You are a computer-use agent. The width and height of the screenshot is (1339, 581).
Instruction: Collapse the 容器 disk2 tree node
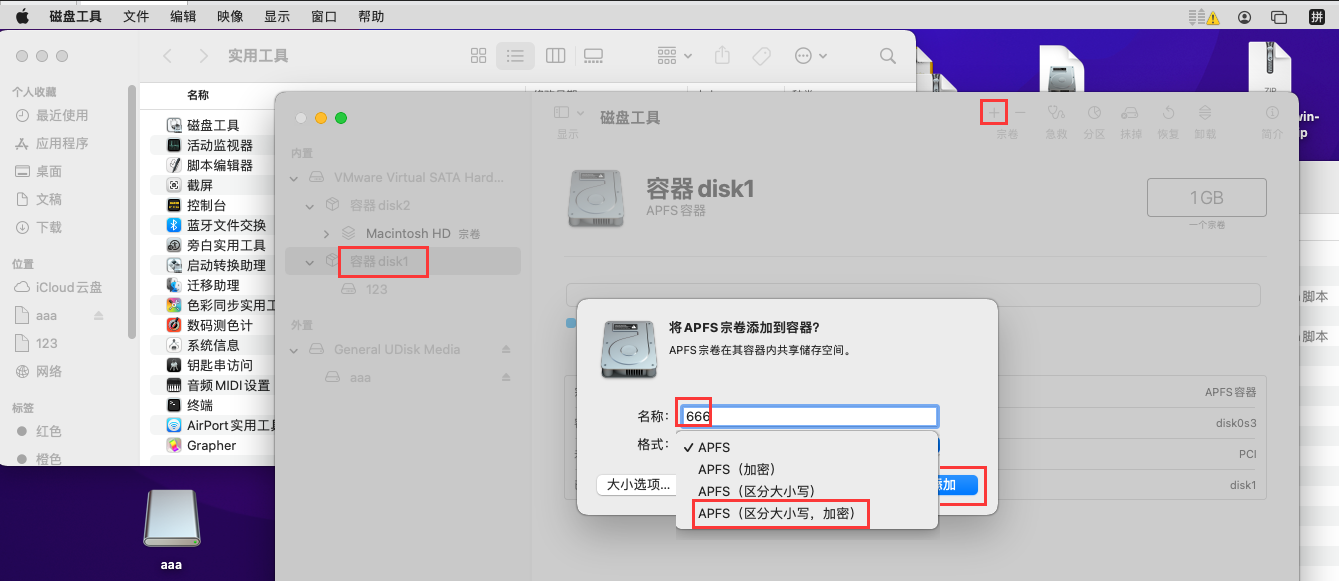click(311, 205)
